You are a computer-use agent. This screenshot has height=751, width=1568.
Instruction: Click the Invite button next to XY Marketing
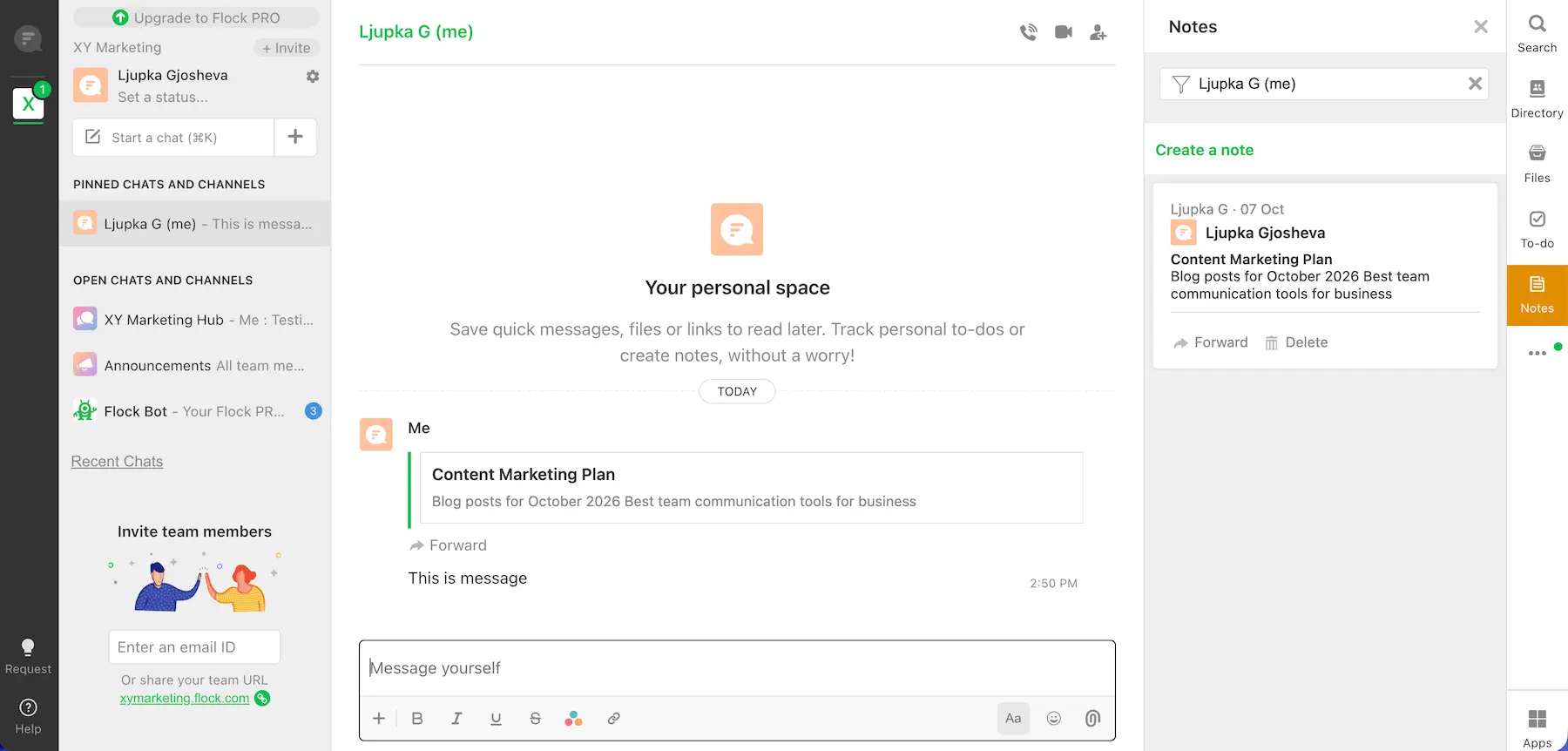tap(287, 48)
